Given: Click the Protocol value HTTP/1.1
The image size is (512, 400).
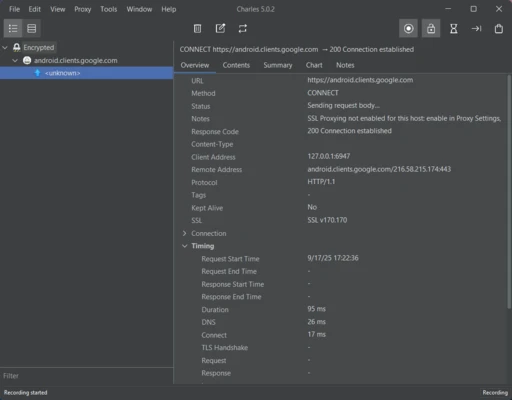Looking at the screenshot, I should [321, 182].
